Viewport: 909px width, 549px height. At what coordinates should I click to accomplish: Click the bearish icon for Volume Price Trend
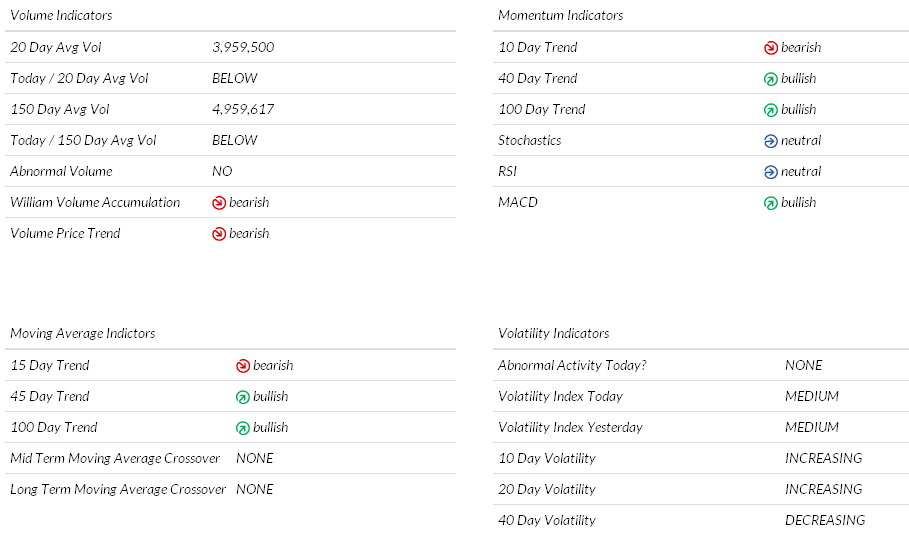[219, 234]
